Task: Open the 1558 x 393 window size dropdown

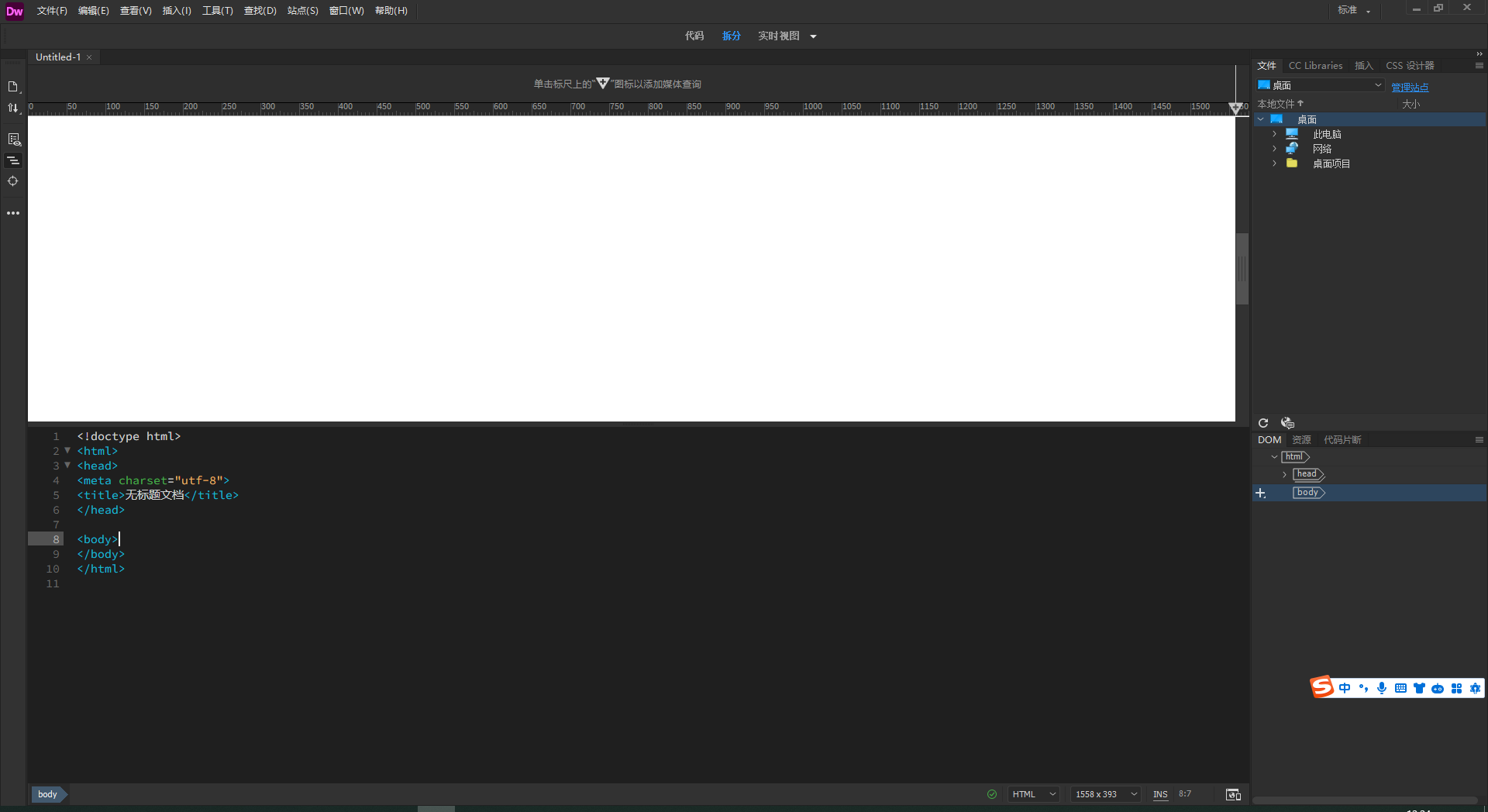Action: point(1106,794)
